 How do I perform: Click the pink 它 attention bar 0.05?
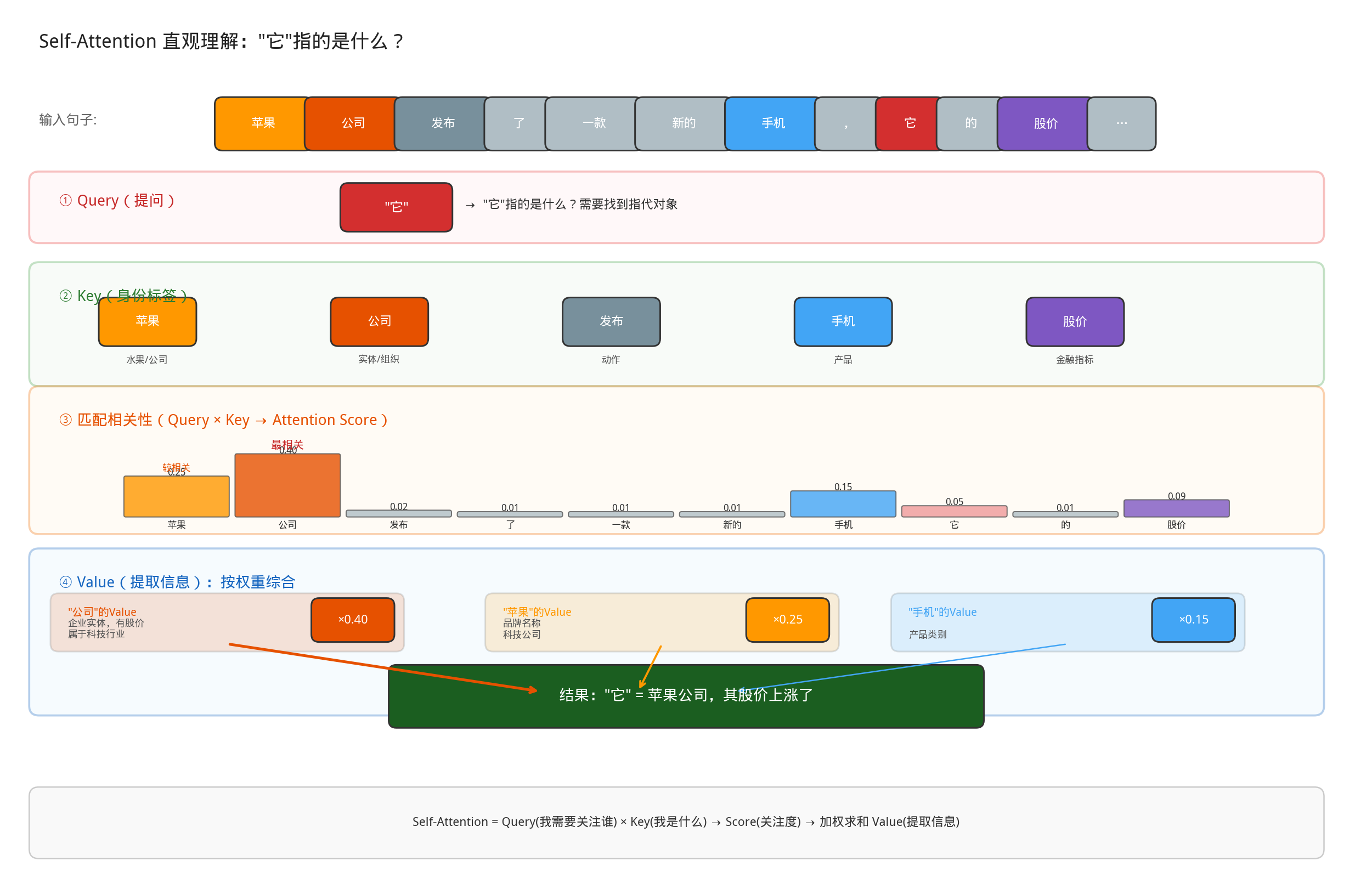[x=954, y=512]
